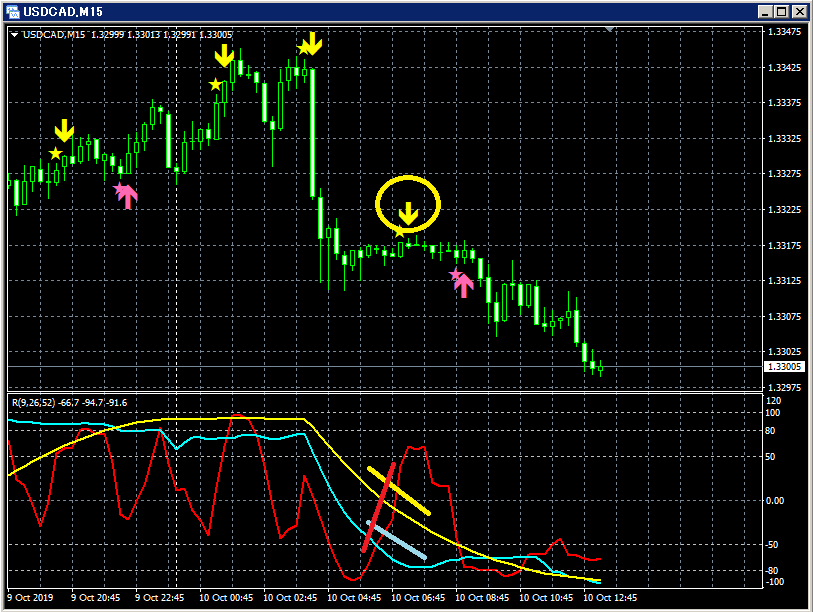Click the pink buy arrow near 10 Oct 08:45

[464, 286]
